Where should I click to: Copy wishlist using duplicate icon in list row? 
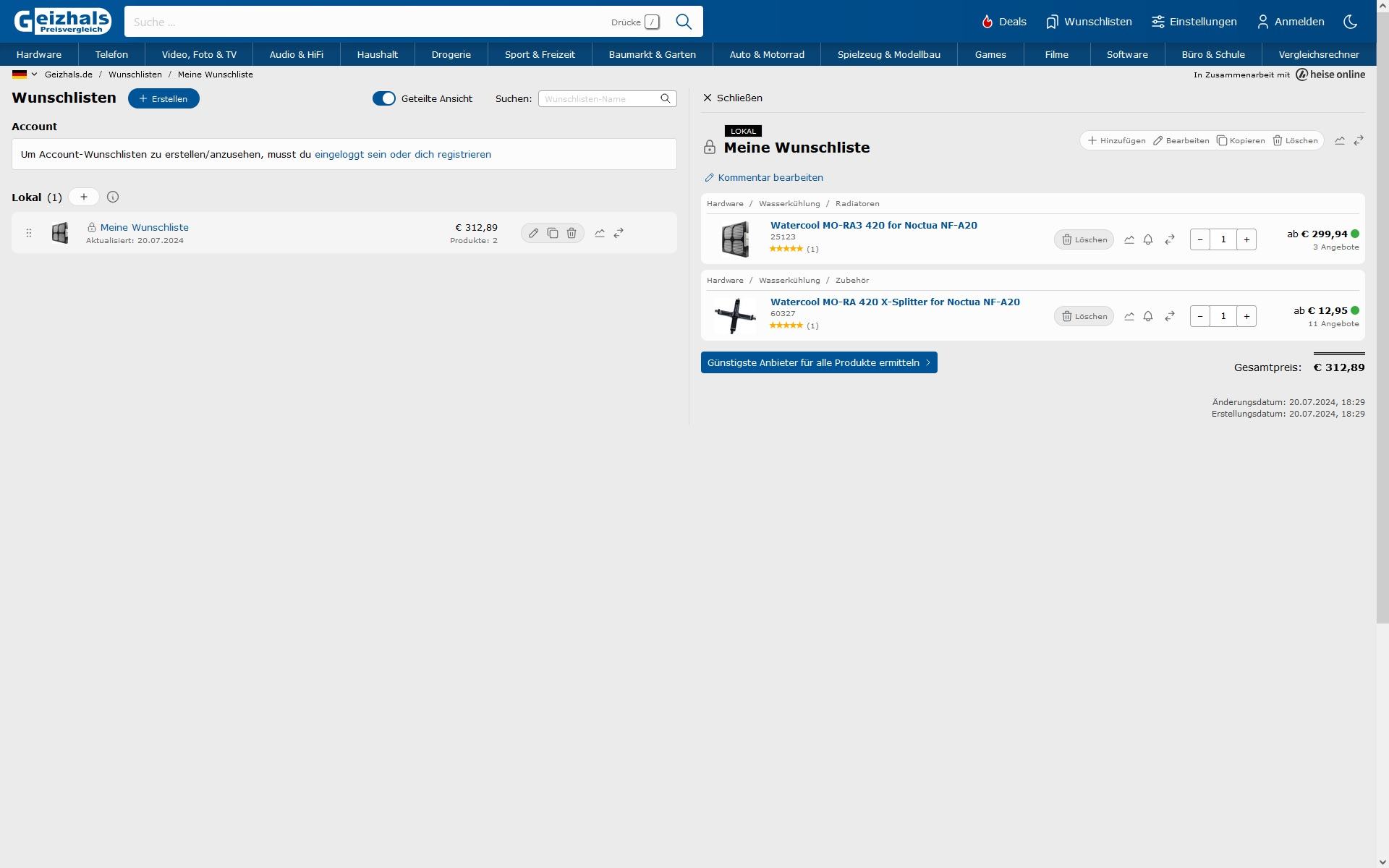pyautogui.click(x=553, y=233)
